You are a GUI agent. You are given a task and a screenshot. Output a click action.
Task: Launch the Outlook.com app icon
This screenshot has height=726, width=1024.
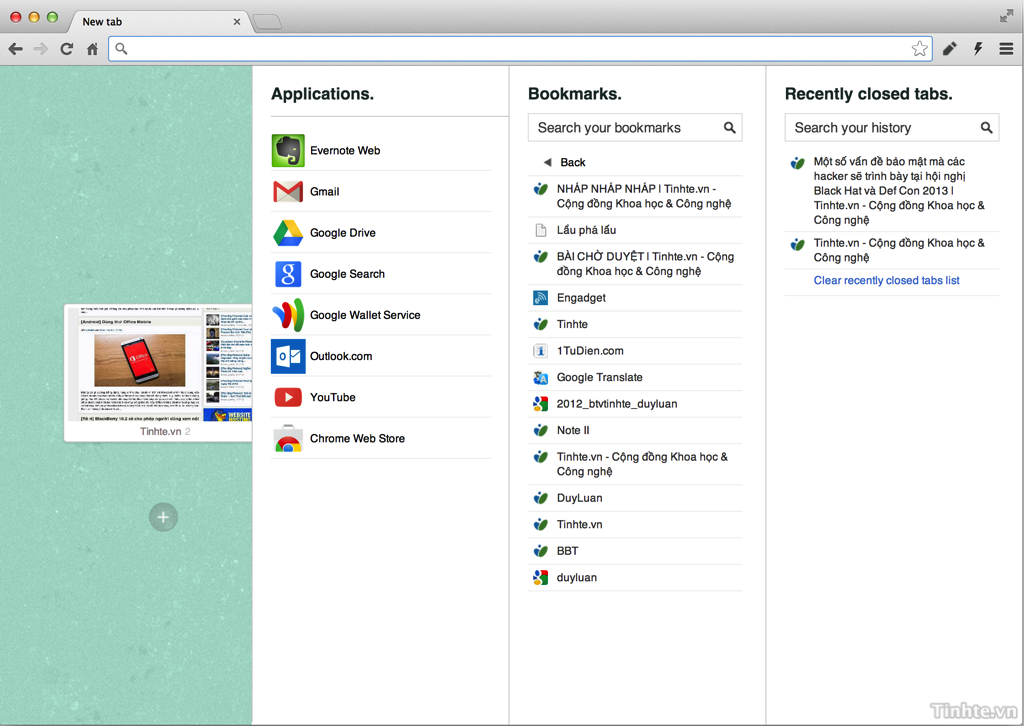click(288, 356)
